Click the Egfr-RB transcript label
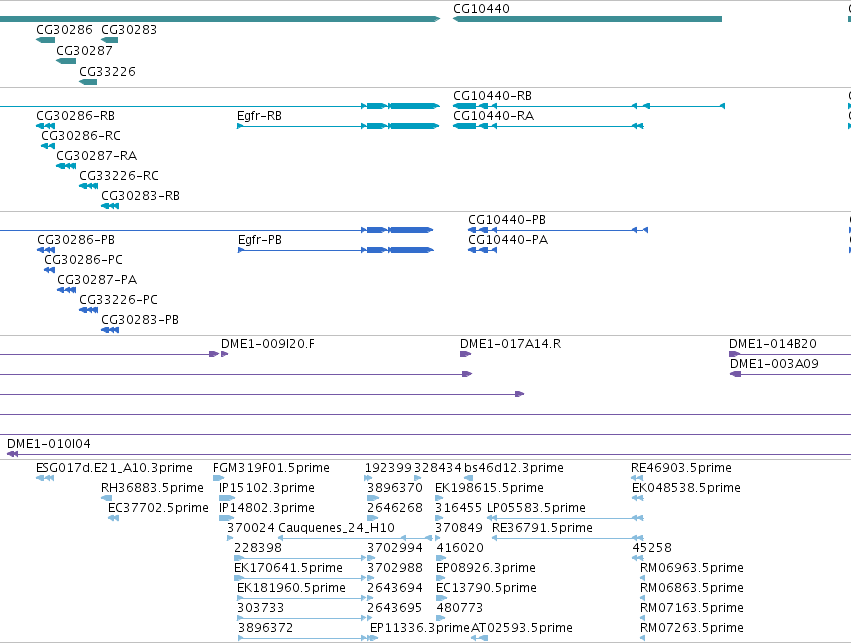Viewport: 851px width, 643px height. pos(259,116)
